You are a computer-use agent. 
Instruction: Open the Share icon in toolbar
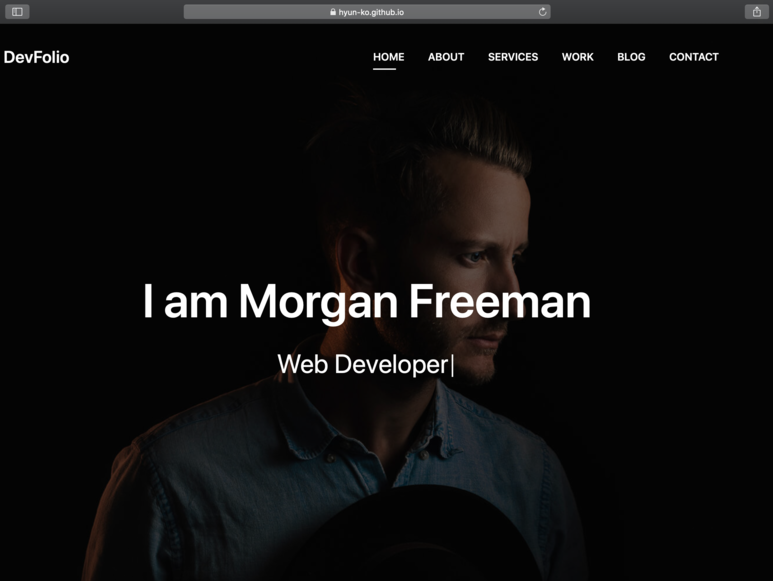(757, 12)
